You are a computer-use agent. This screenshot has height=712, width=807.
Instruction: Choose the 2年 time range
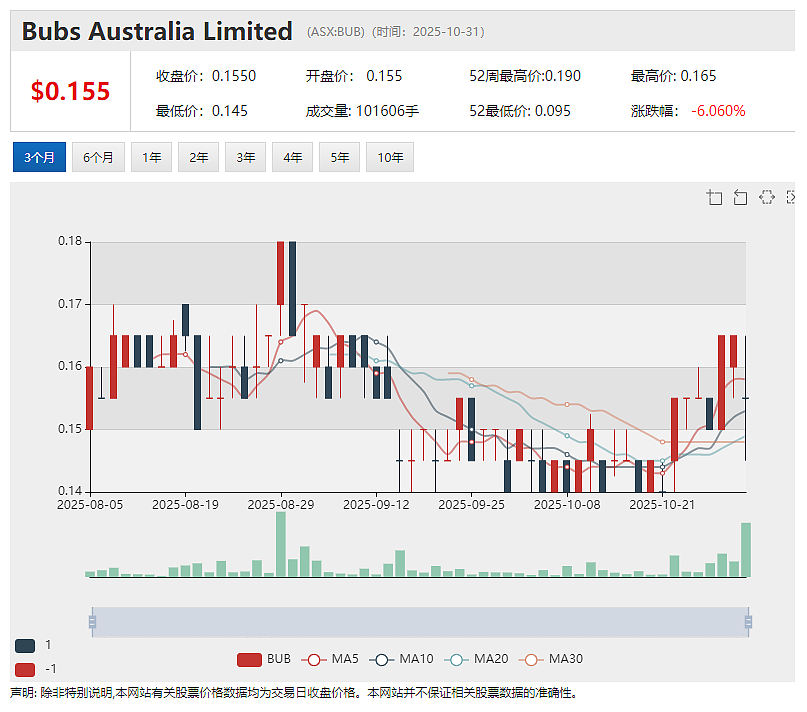198,157
